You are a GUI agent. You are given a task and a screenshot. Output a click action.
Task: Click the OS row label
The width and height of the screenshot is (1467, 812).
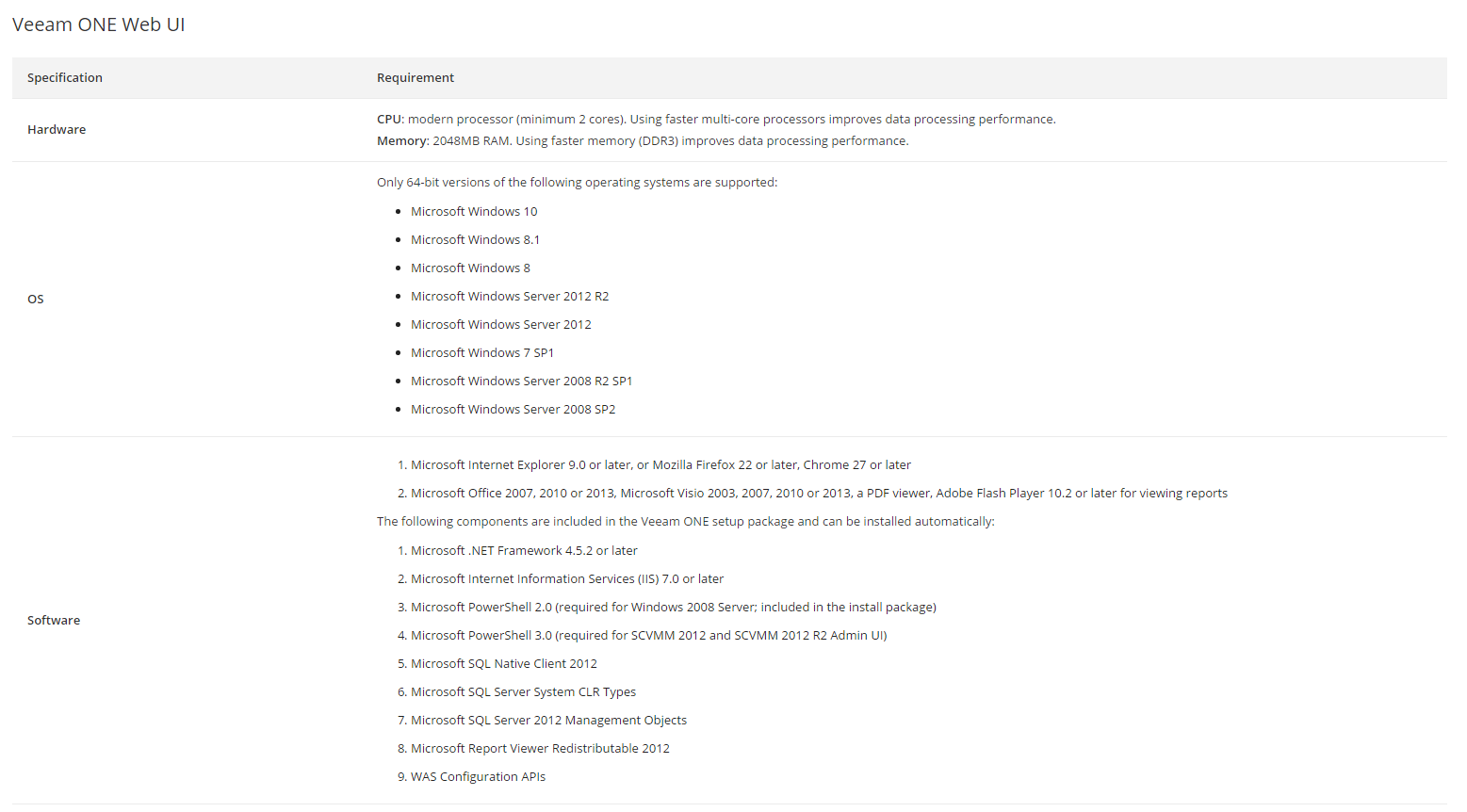(x=36, y=300)
